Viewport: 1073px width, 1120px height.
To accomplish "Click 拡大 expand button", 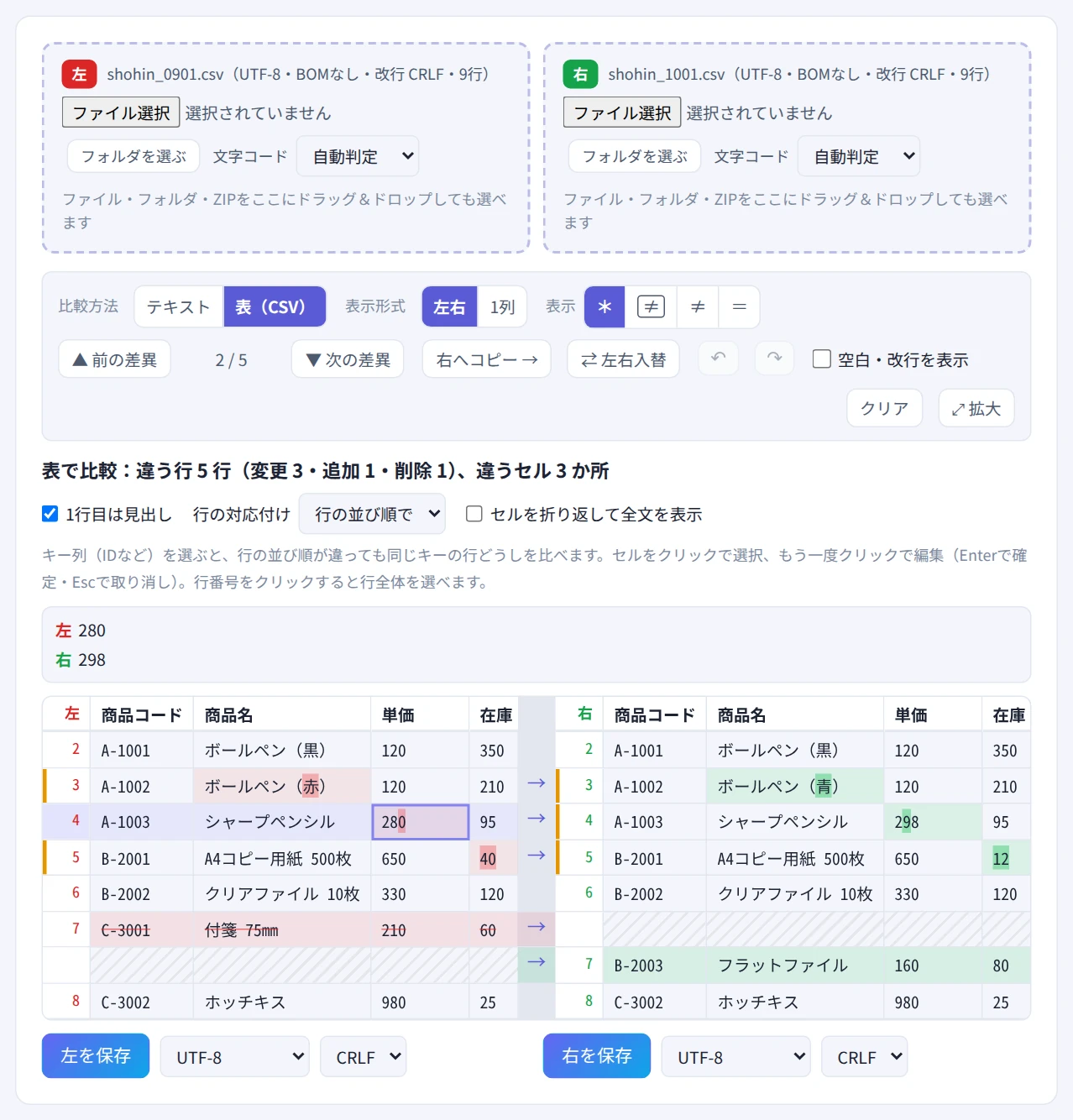I will (976, 408).
